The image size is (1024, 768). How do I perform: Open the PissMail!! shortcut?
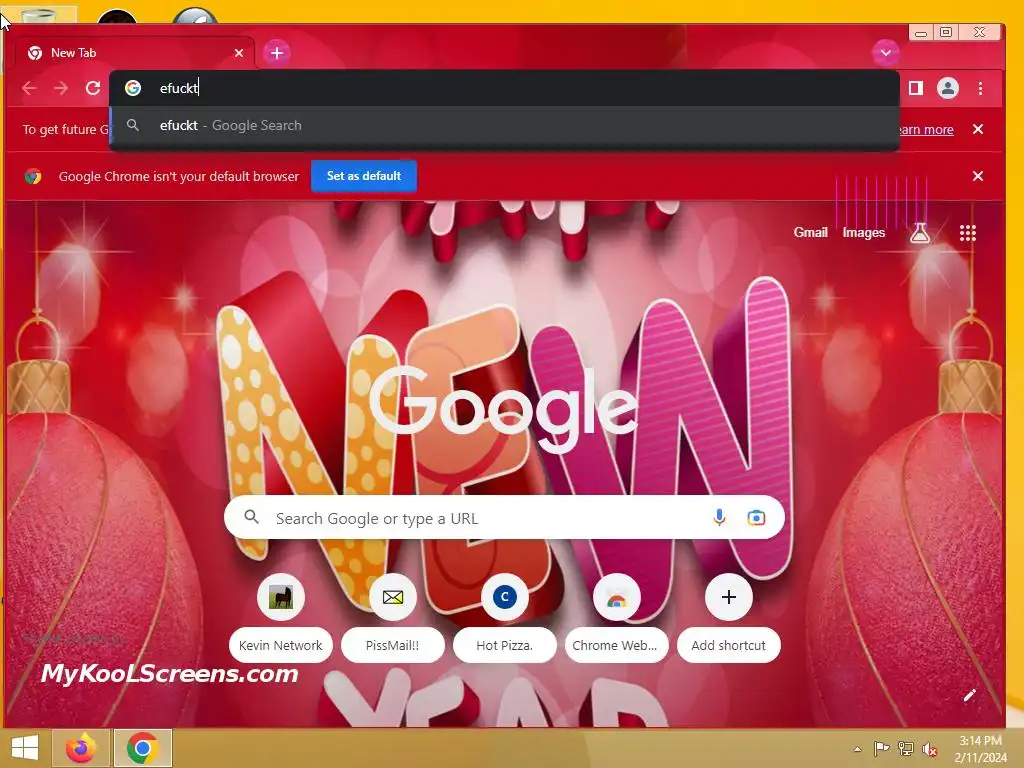(x=392, y=618)
